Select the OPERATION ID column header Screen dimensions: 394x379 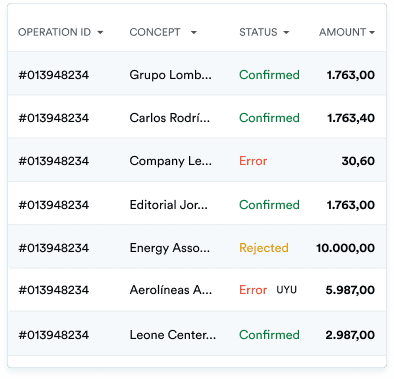point(54,32)
